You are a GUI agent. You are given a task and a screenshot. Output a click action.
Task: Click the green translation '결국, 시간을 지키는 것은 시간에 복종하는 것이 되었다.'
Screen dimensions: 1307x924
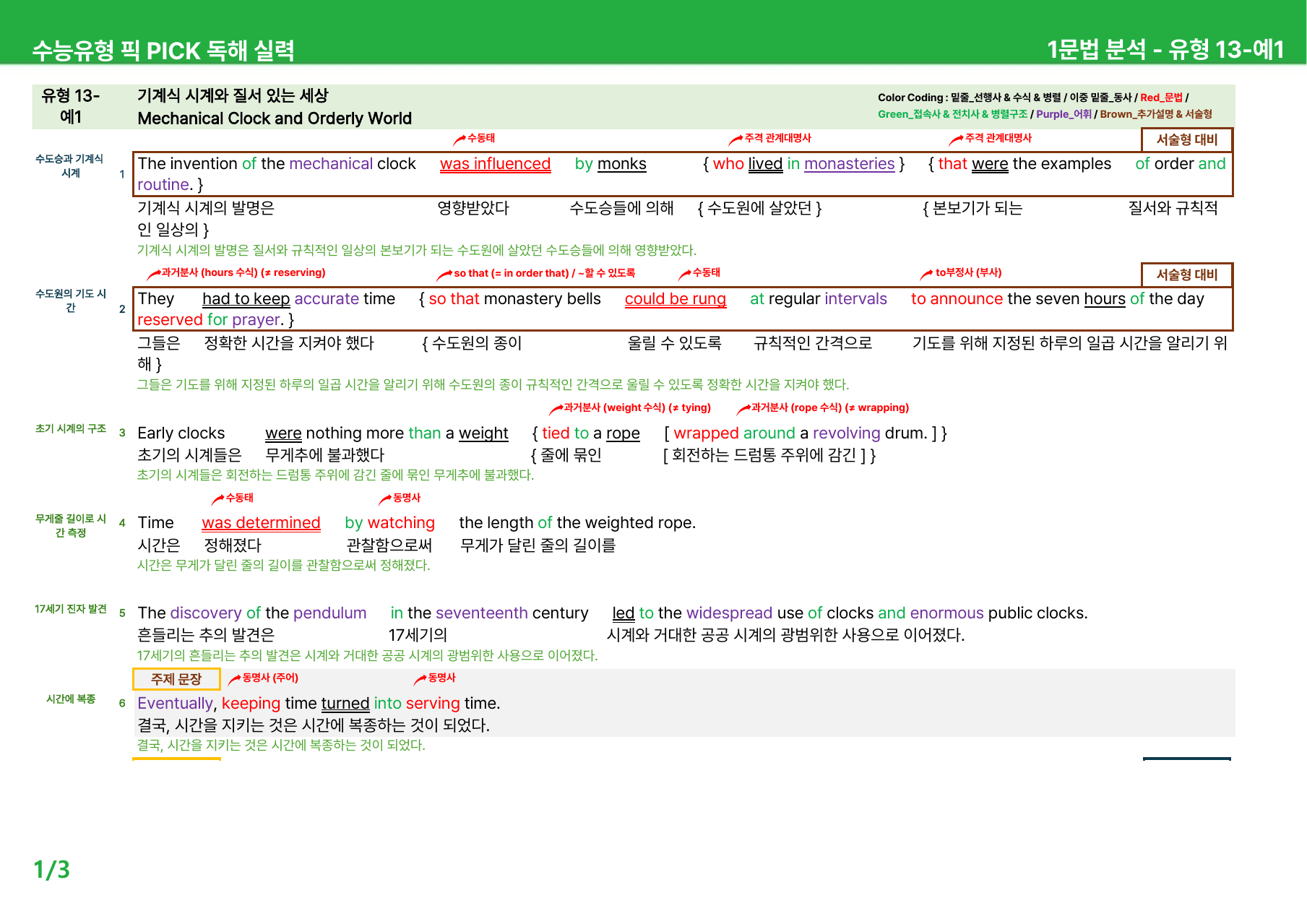point(281,746)
